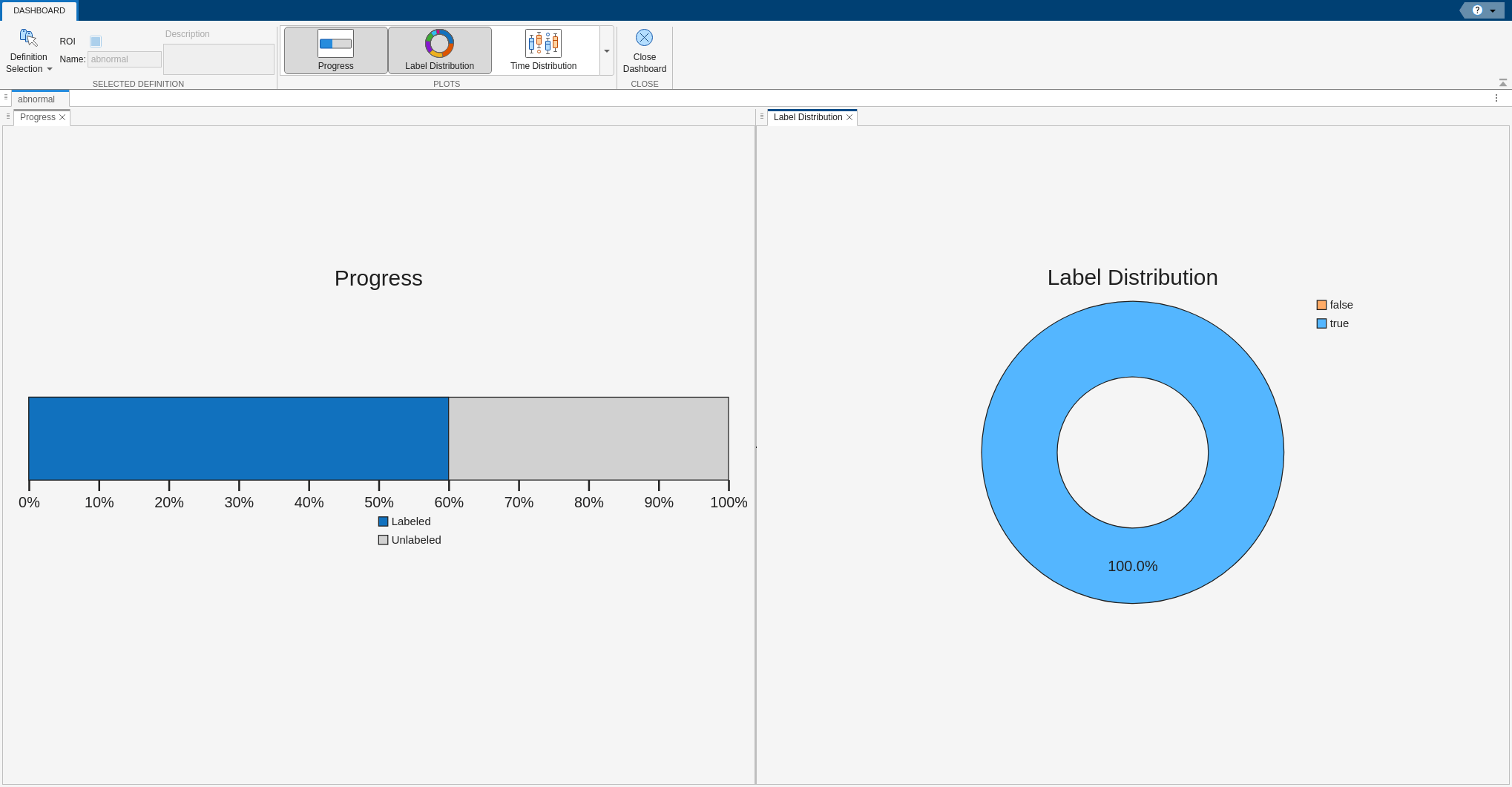
Task: Select the DASHBOARD ribbon tab
Action: [39, 10]
